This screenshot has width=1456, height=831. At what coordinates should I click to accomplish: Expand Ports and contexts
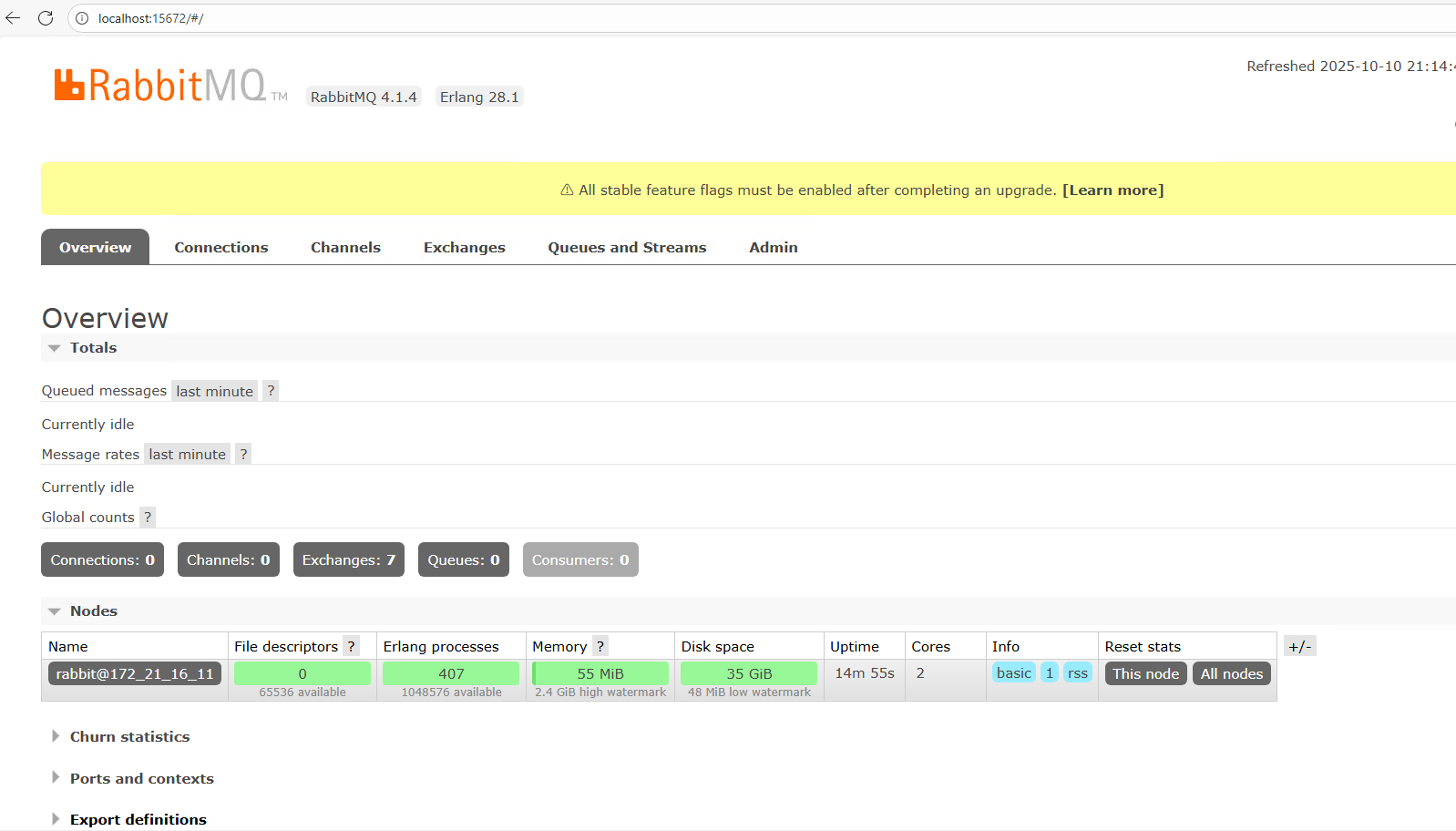[141, 778]
